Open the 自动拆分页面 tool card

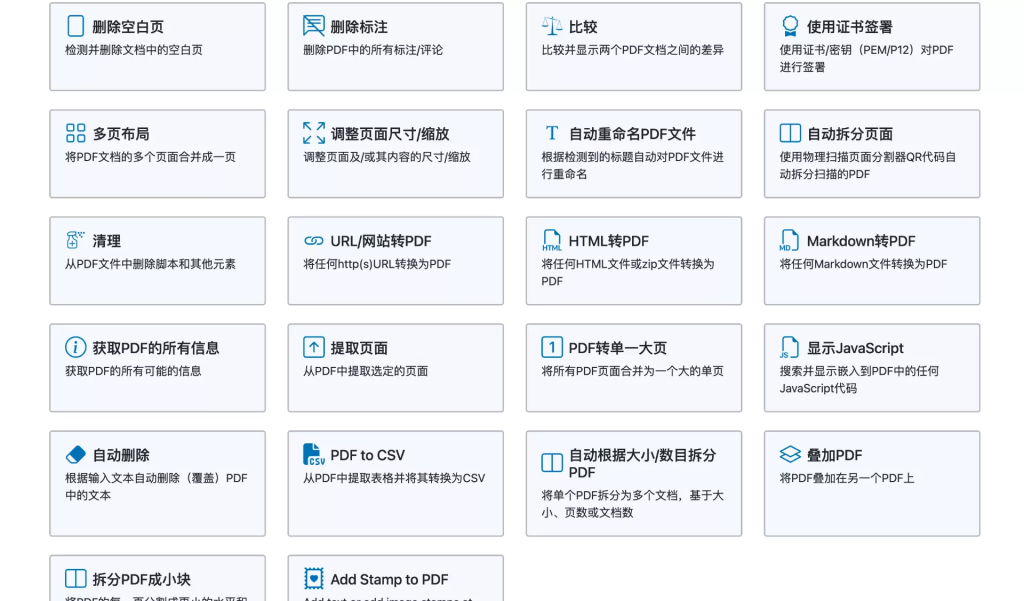pos(871,154)
